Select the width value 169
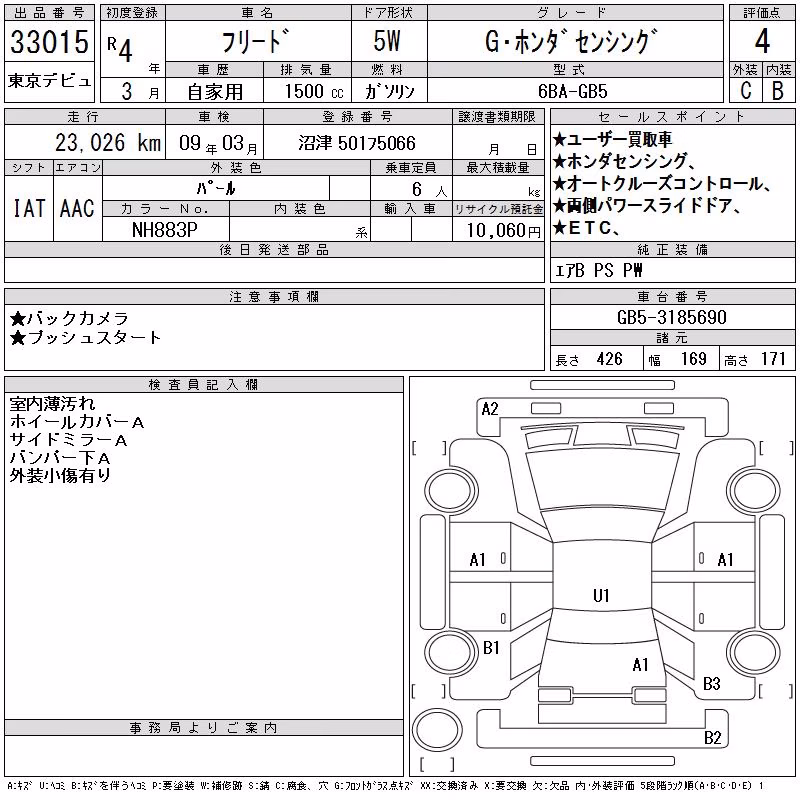The height and width of the screenshot is (800, 800). coord(693,359)
